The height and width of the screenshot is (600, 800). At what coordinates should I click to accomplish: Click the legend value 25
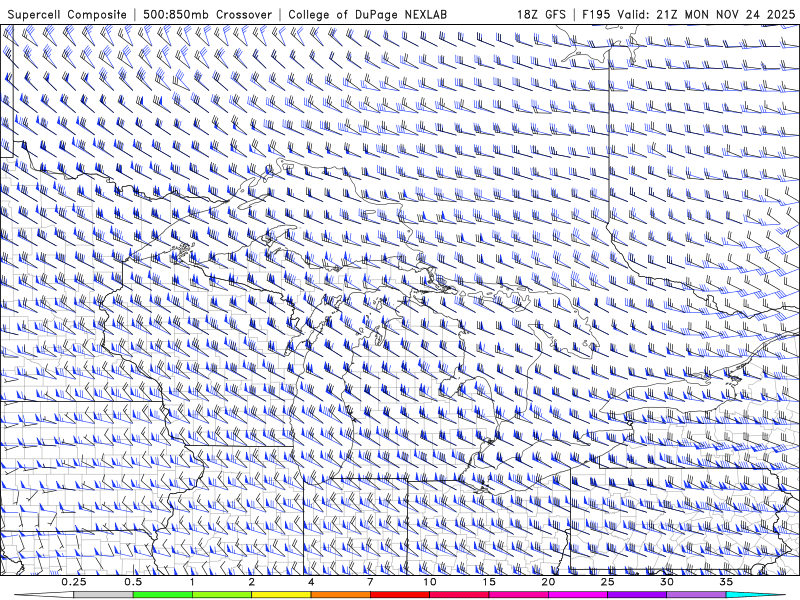[608, 582]
